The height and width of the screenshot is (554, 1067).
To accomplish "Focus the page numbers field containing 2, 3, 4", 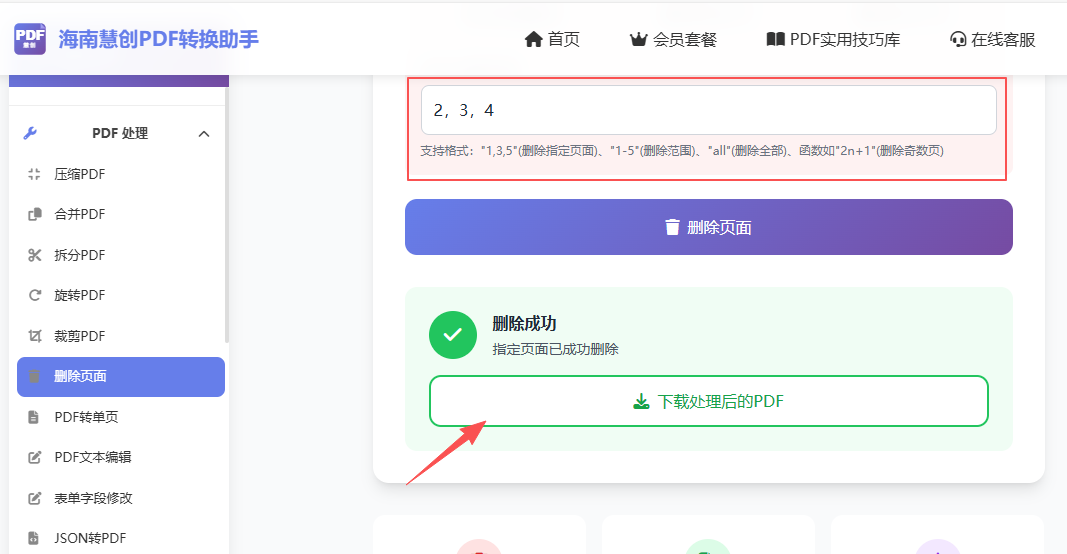I will (708, 110).
